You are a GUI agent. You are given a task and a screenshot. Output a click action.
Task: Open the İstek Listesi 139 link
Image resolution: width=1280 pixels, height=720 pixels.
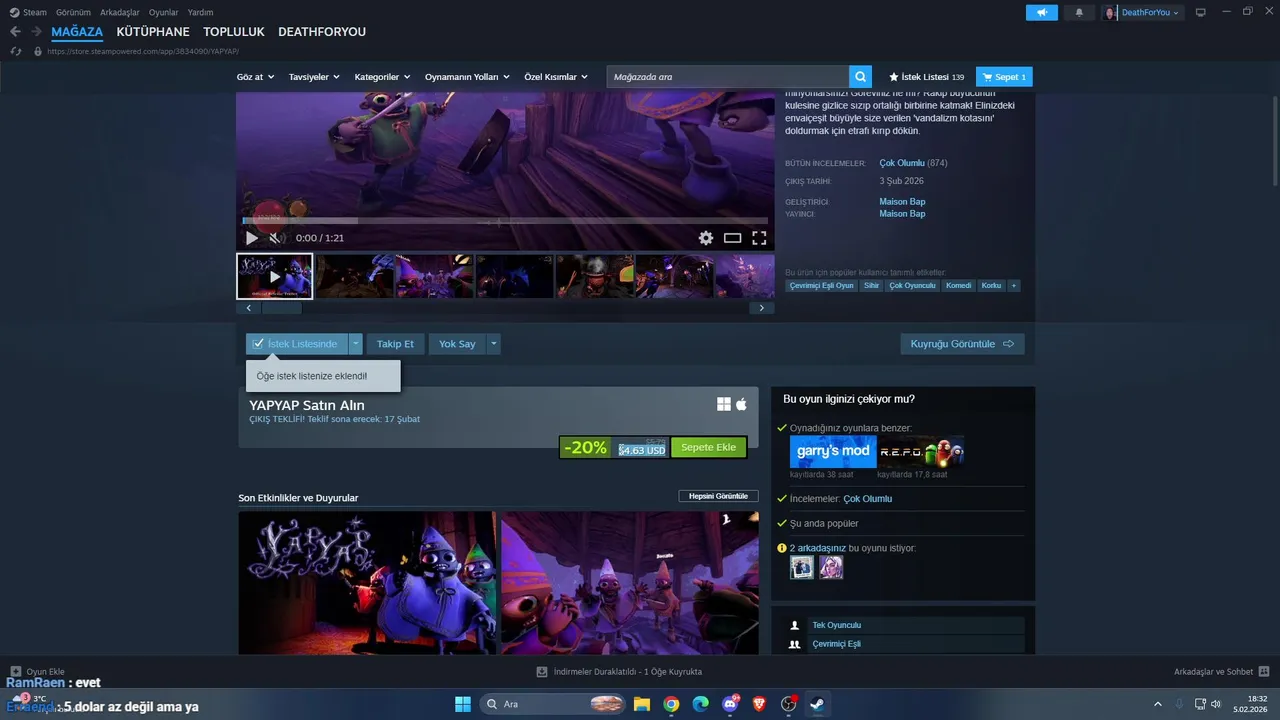tap(927, 77)
